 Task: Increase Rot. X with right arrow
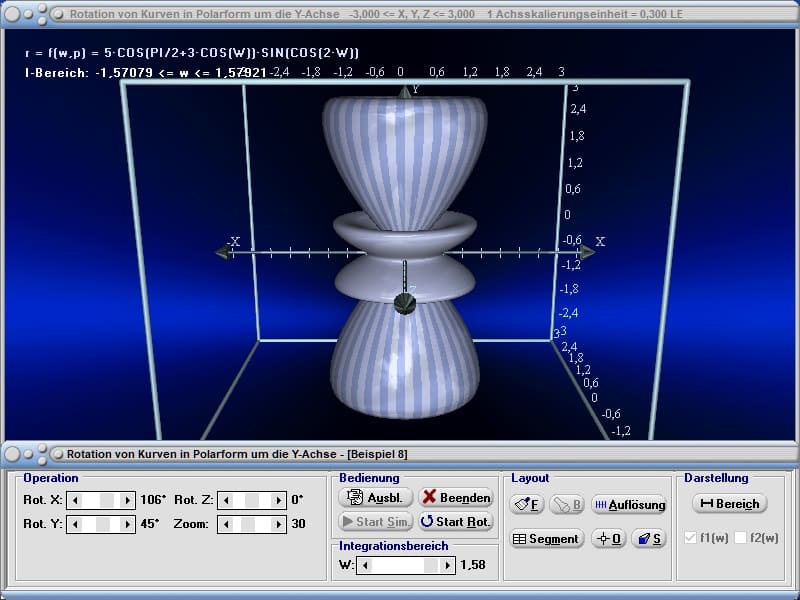pos(128,501)
